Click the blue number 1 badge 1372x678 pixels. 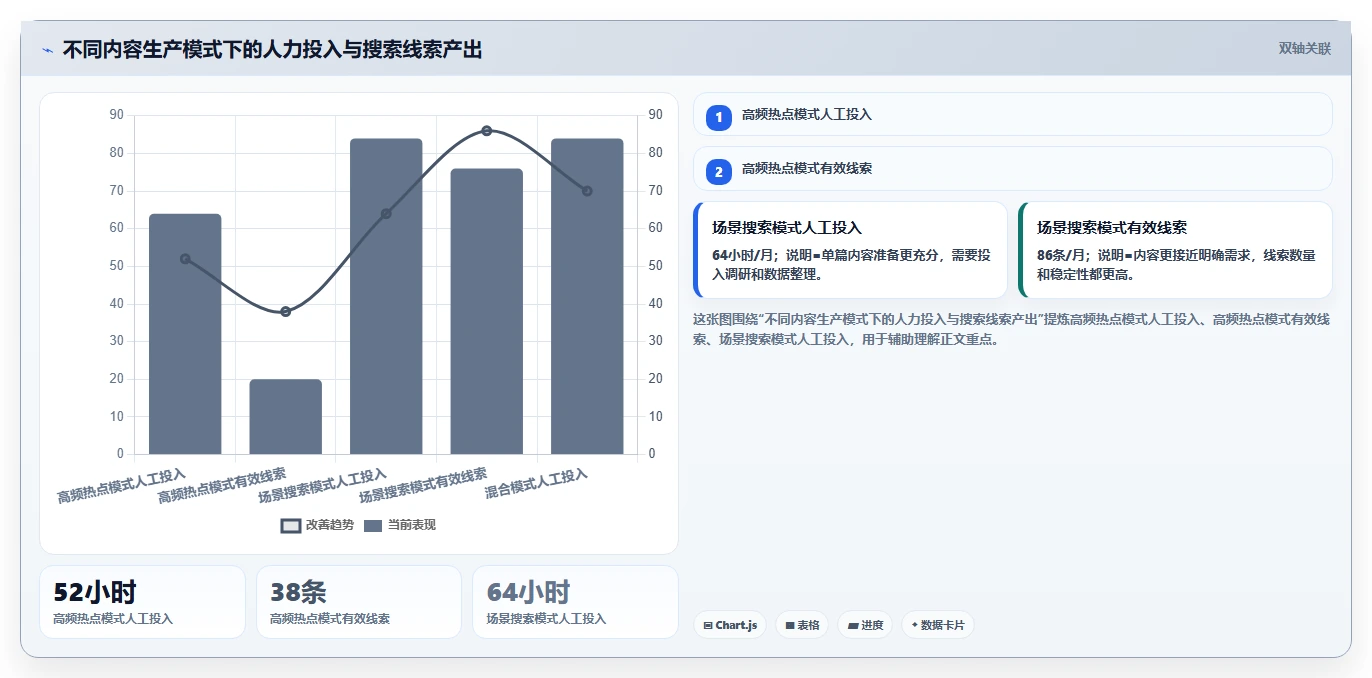click(718, 118)
